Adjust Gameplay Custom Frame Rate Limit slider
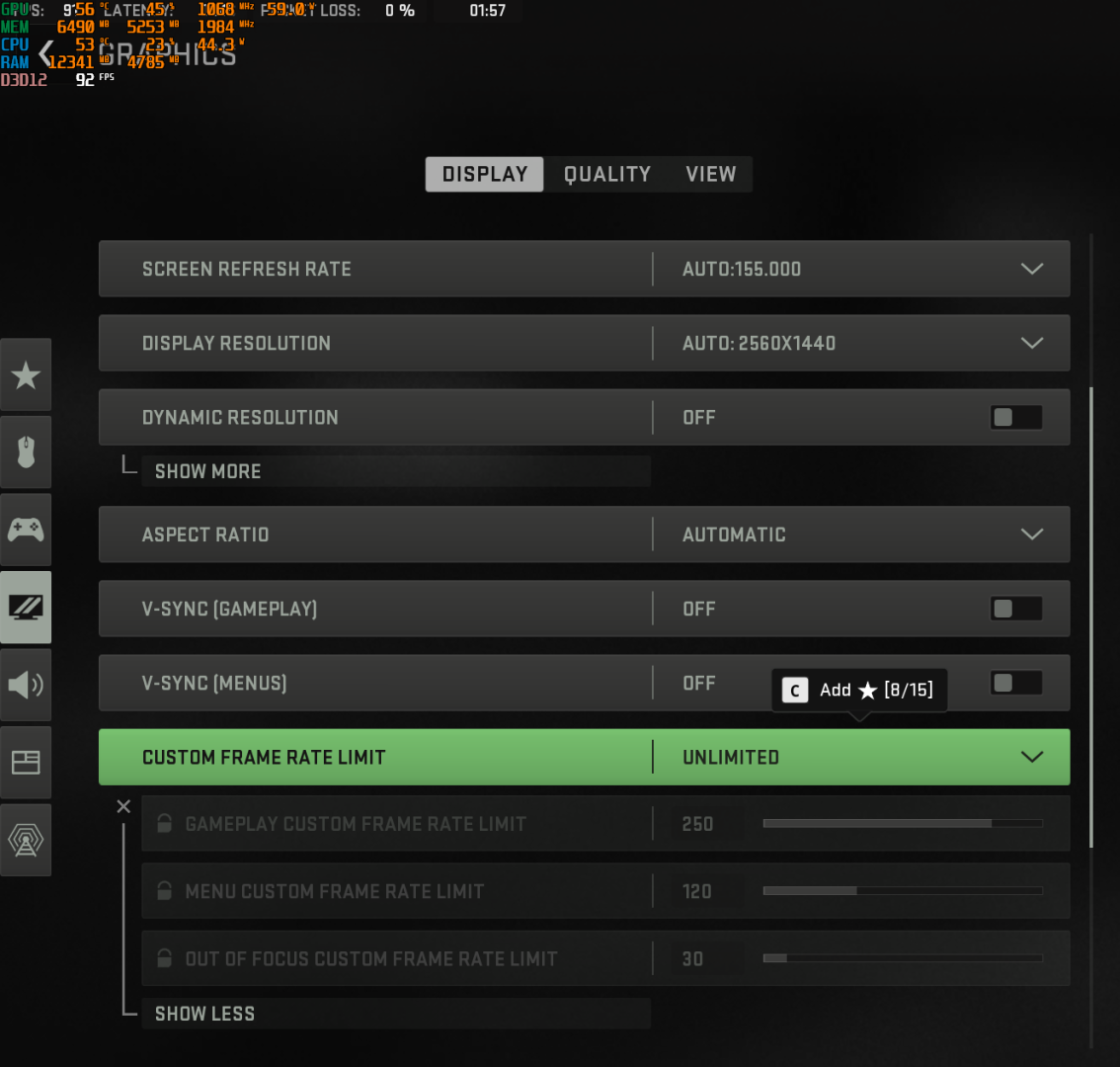The height and width of the screenshot is (1067, 1120). tap(903, 823)
